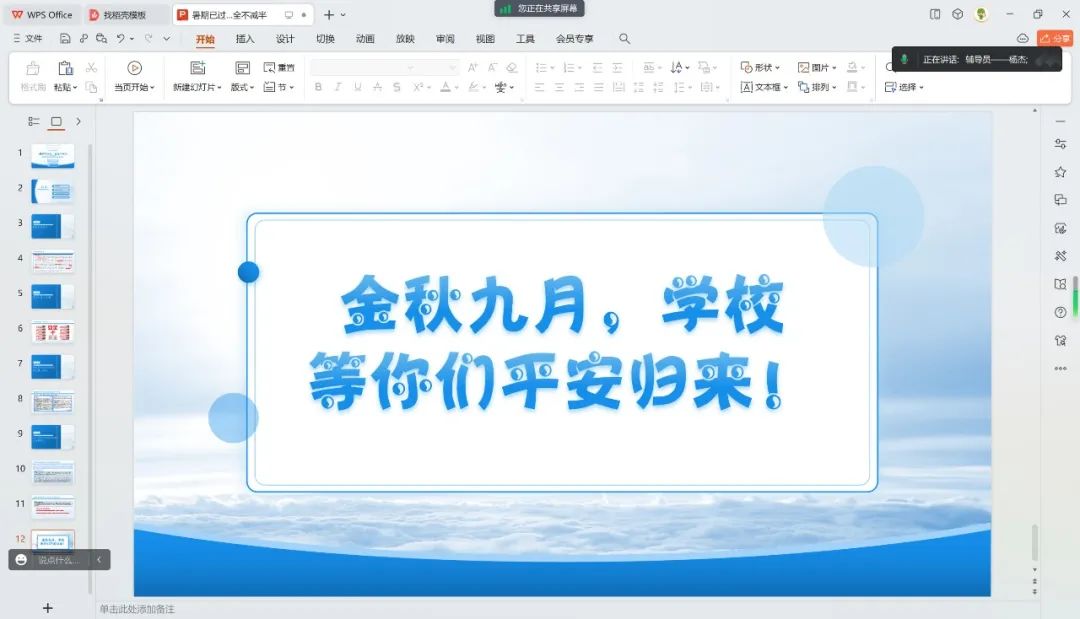Viewport: 1080px width, 619px height.
Task: Toggle Underline (U) formatting
Action: click(357, 87)
